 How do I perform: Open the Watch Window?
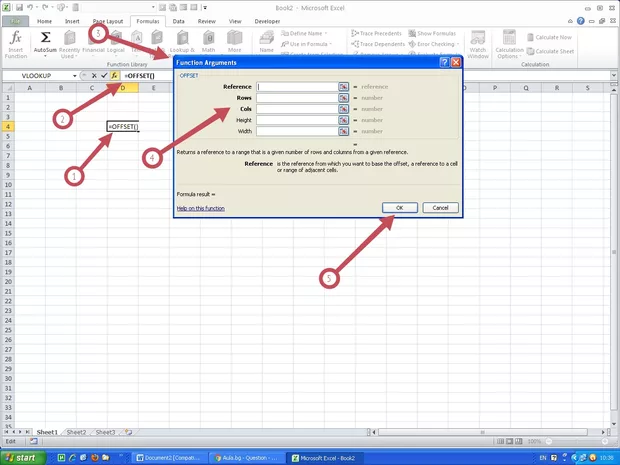pyautogui.click(x=478, y=44)
